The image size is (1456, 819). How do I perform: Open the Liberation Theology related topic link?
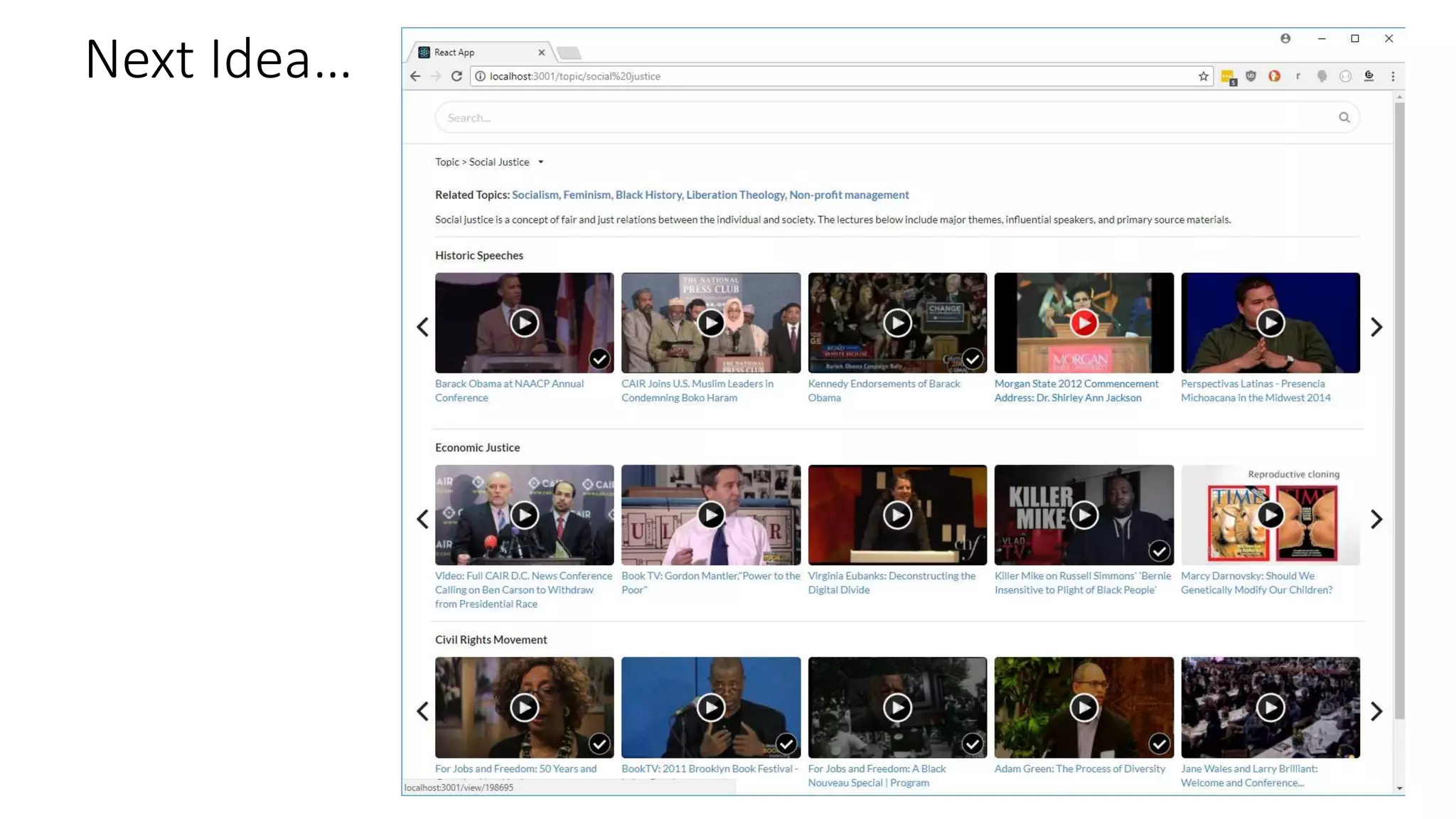[x=735, y=195]
